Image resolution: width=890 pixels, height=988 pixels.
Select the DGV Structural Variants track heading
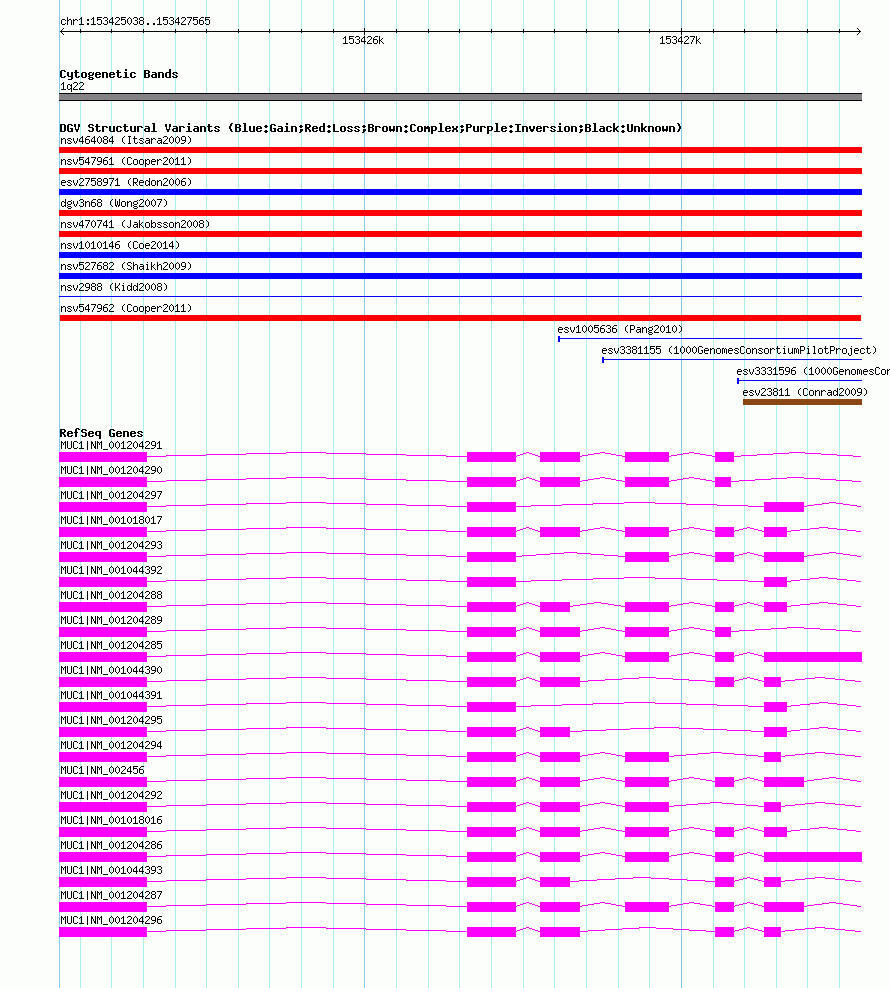pyautogui.click(x=371, y=128)
